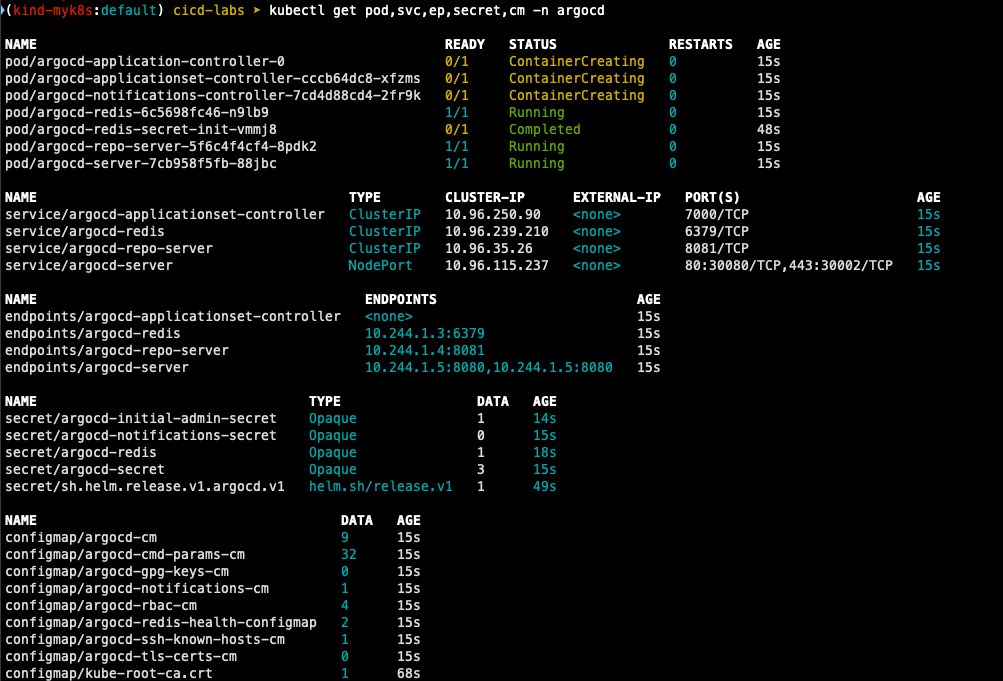Click port 7000/TCP
Image resolution: width=1003 pixels, height=681 pixels.
pyautogui.click(x=716, y=214)
